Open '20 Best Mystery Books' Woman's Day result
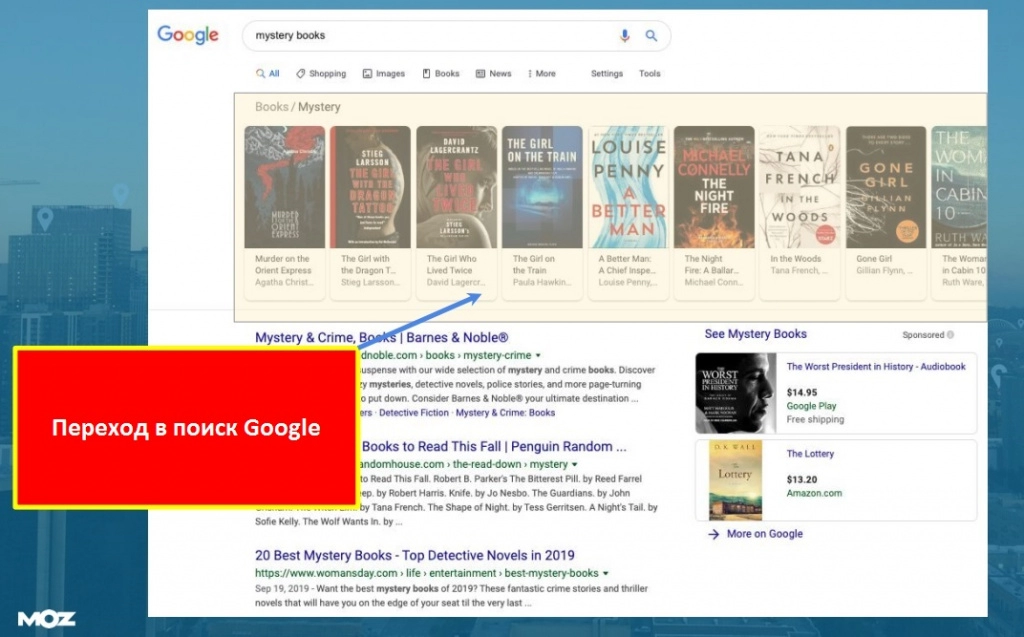Screen dimensions: 1024x637 [415, 555]
